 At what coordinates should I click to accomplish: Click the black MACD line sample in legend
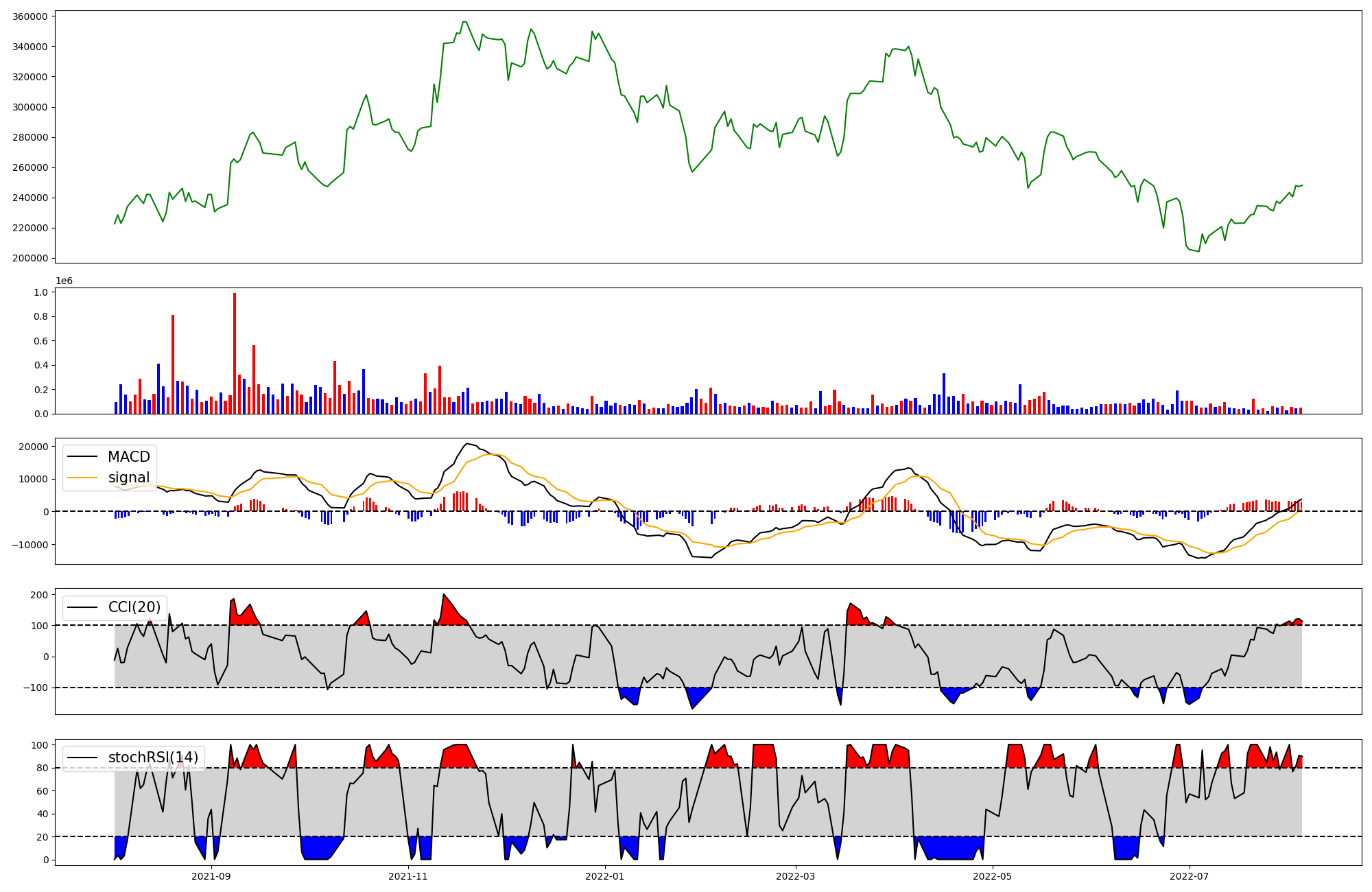tap(83, 457)
